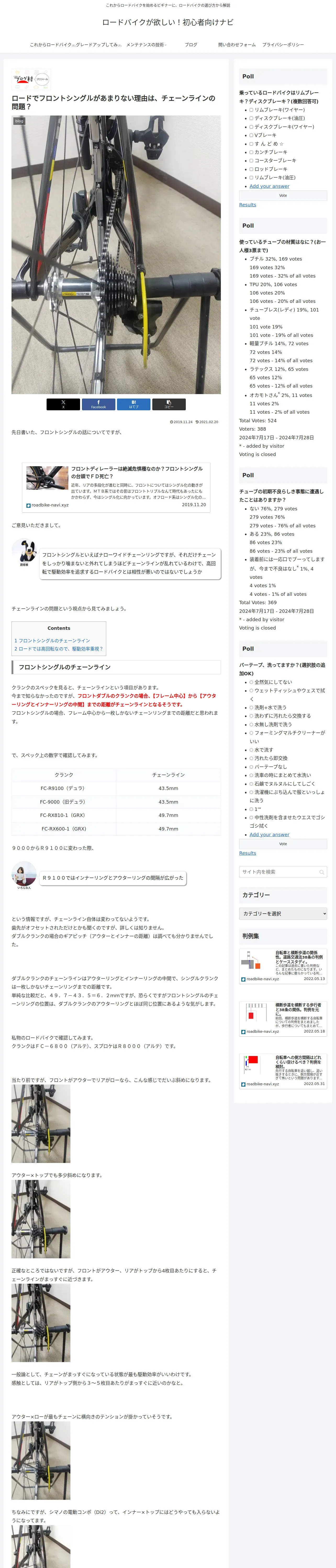Open Results link of the brake poll

pyautogui.click(x=248, y=205)
